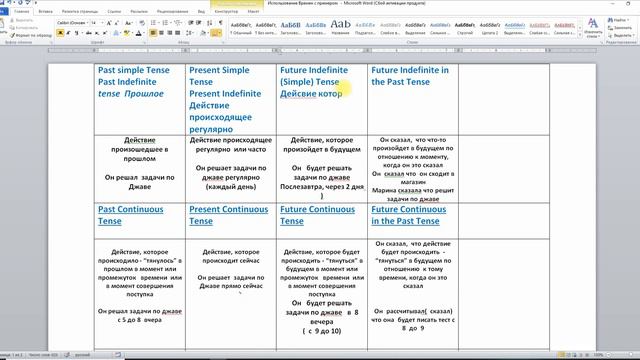Click the Text Effects icon
This screenshot has width=640, height=360.
click(116, 33)
